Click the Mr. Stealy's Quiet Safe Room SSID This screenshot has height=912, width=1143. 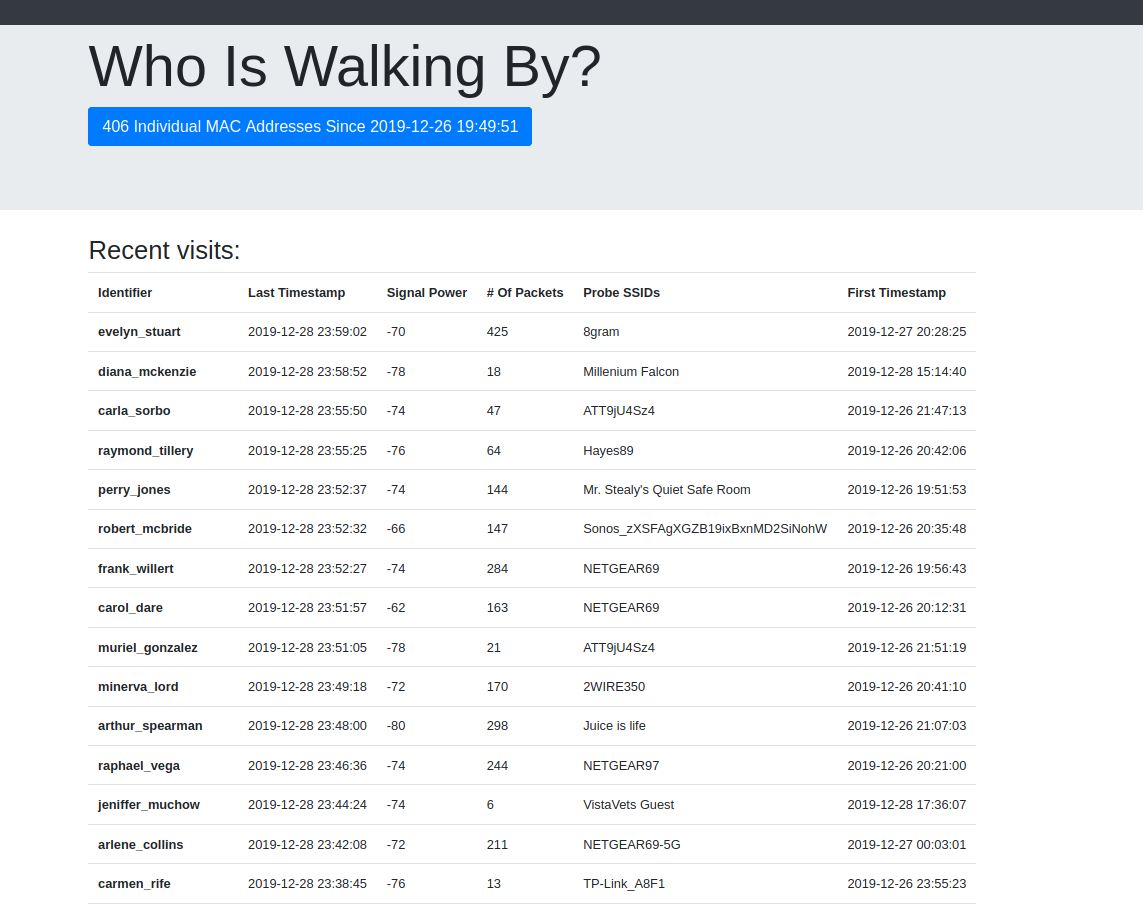pos(667,490)
